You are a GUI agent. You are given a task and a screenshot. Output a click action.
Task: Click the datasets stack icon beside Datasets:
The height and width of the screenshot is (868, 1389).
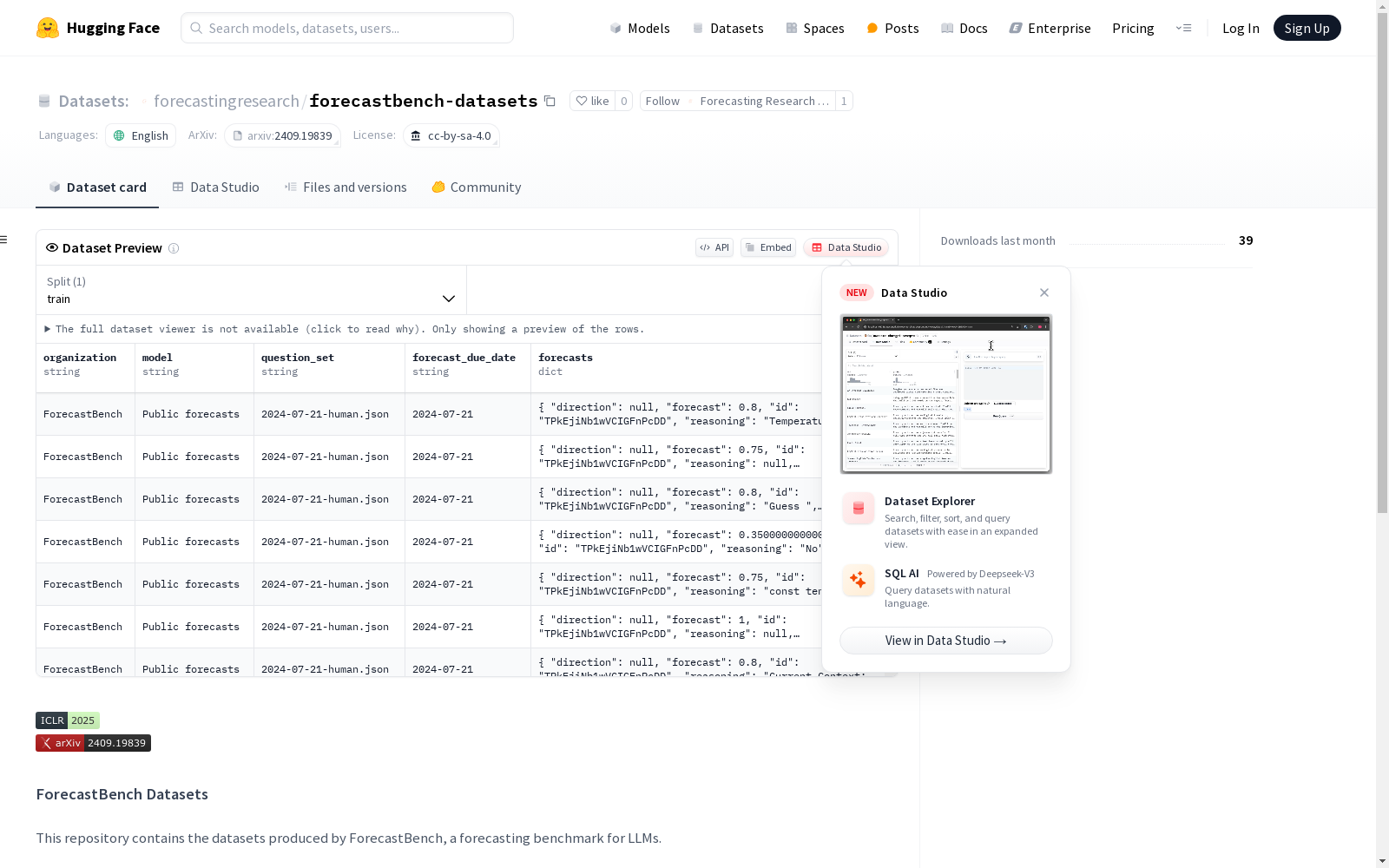(44, 101)
